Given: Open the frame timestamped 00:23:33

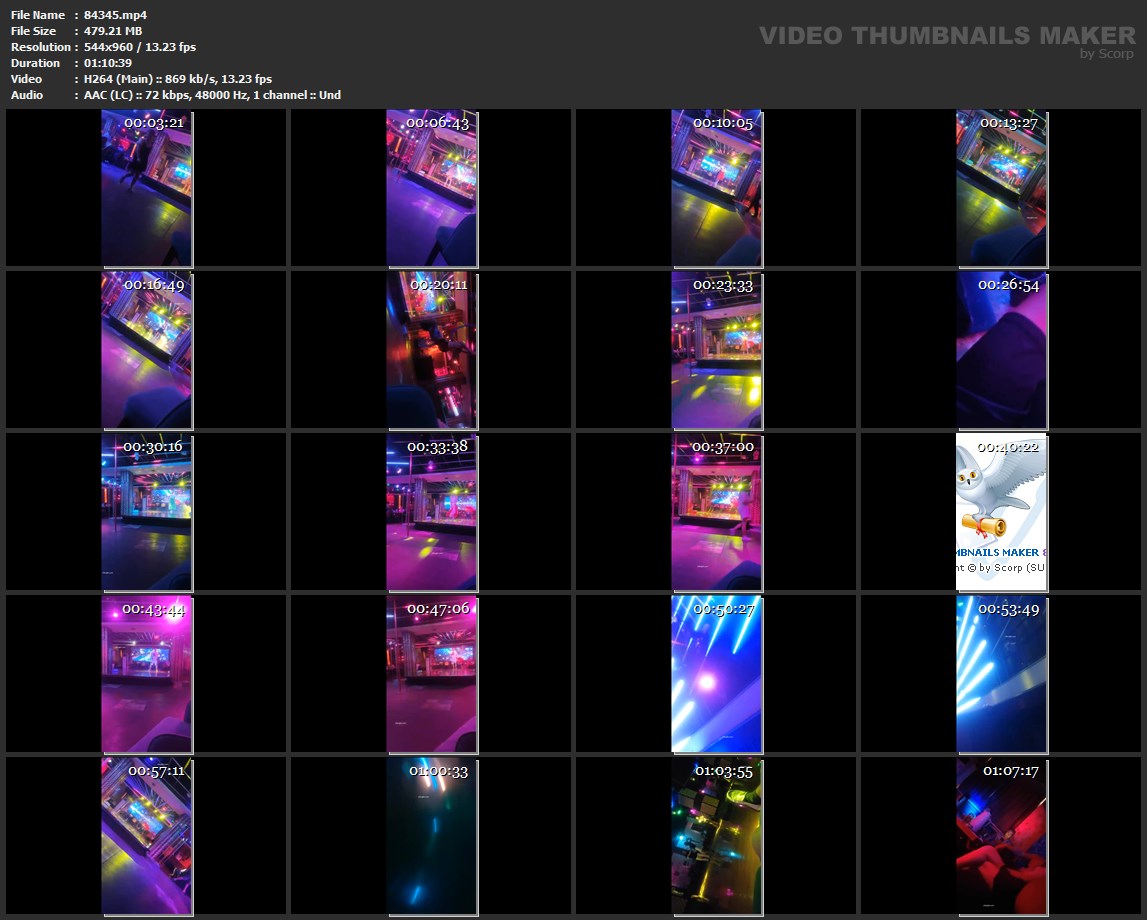Looking at the screenshot, I should 717,350.
